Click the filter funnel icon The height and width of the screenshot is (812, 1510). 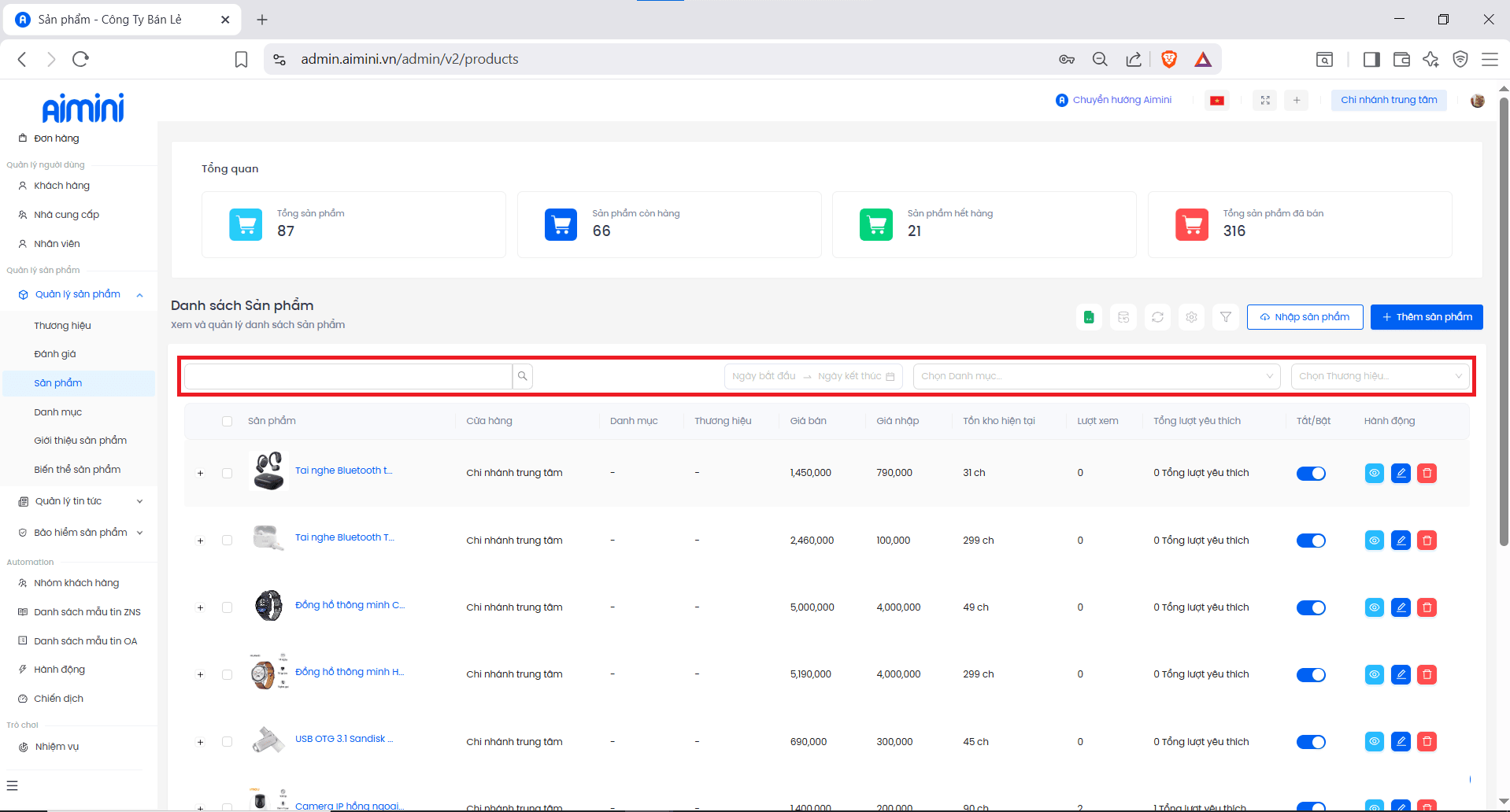click(x=1226, y=317)
